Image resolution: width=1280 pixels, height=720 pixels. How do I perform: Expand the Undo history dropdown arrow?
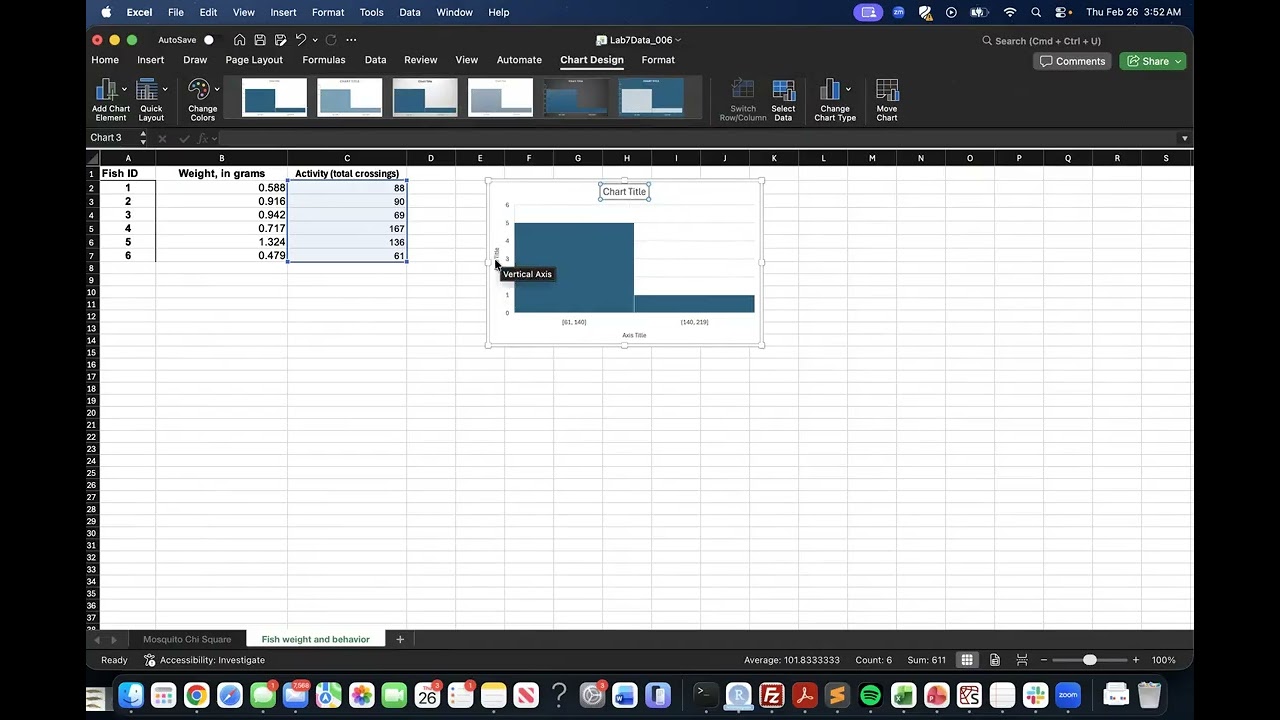315,40
